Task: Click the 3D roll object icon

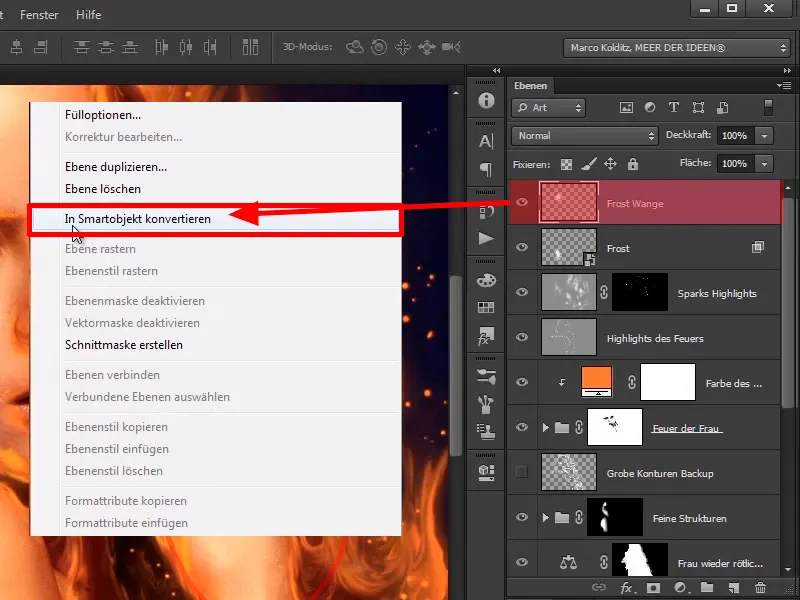Action: [379, 47]
